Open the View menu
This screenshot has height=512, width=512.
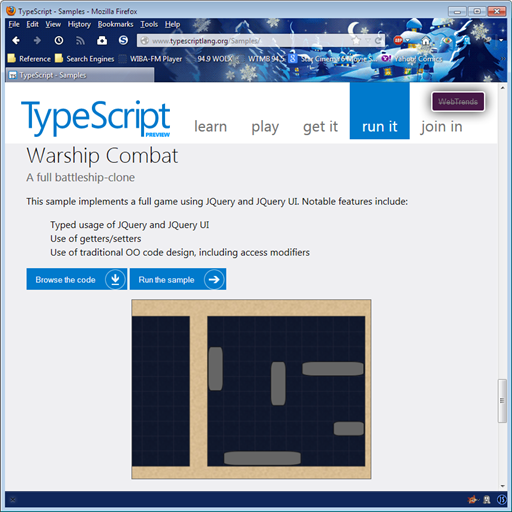[53, 24]
